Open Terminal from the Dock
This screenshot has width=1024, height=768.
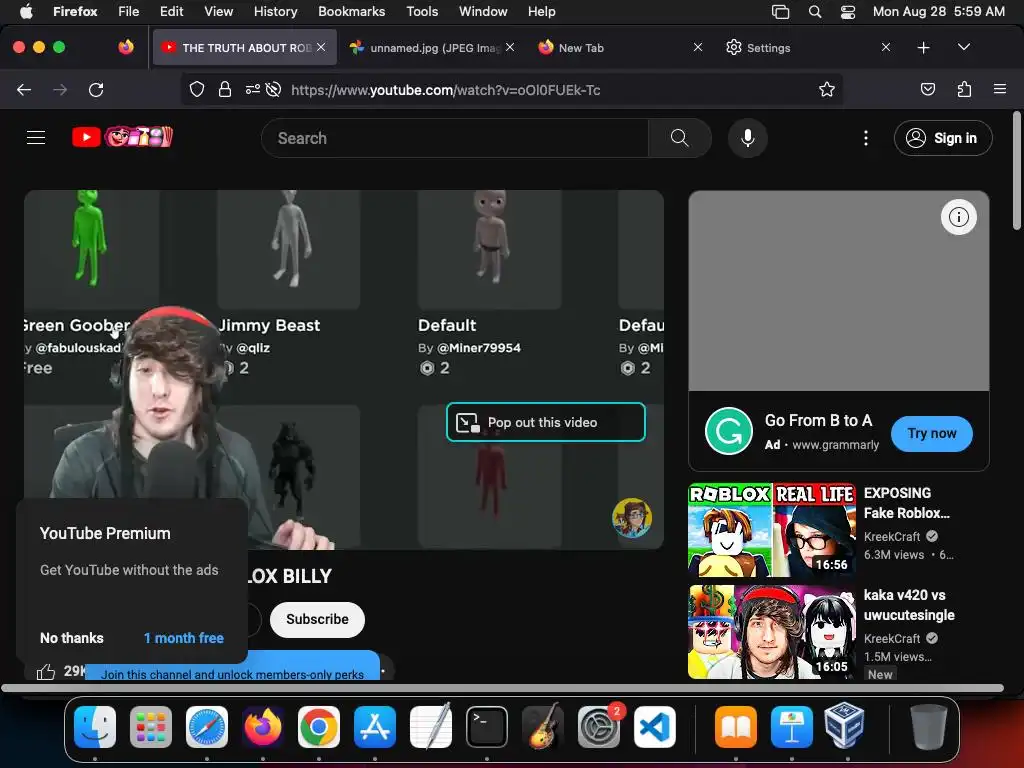[x=487, y=727]
